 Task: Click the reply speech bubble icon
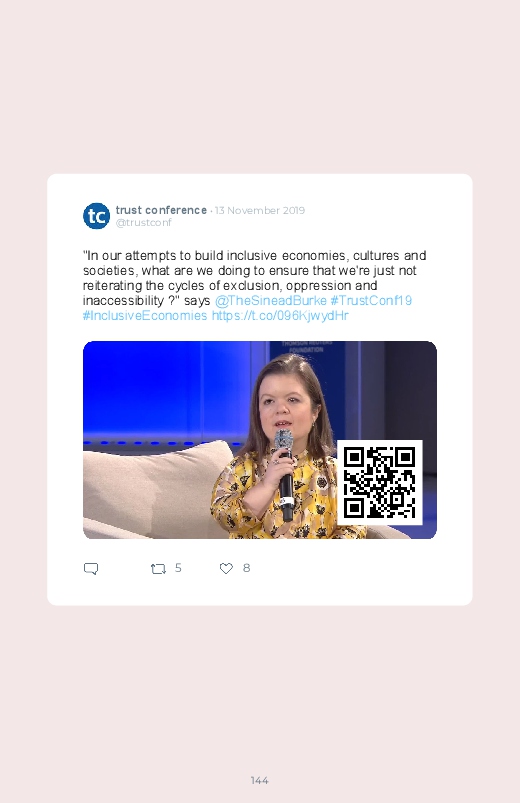pos(91,568)
